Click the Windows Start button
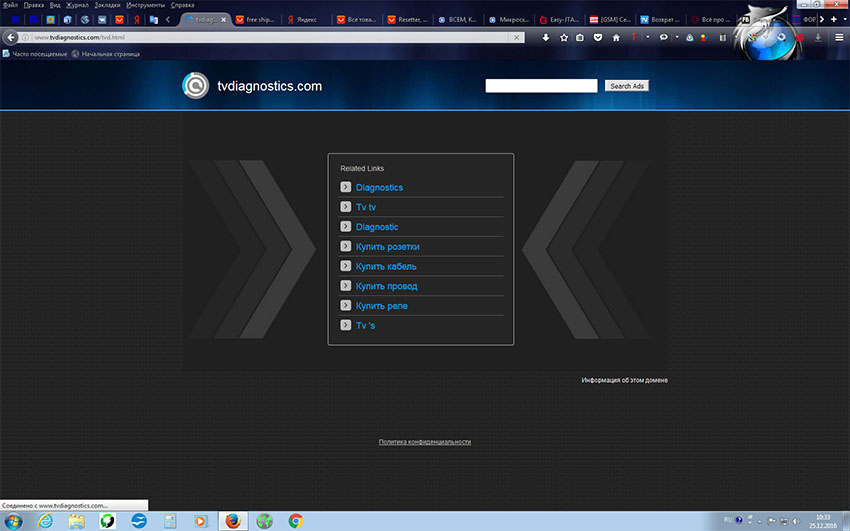This screenshot has width=850, height=531. 14,520
